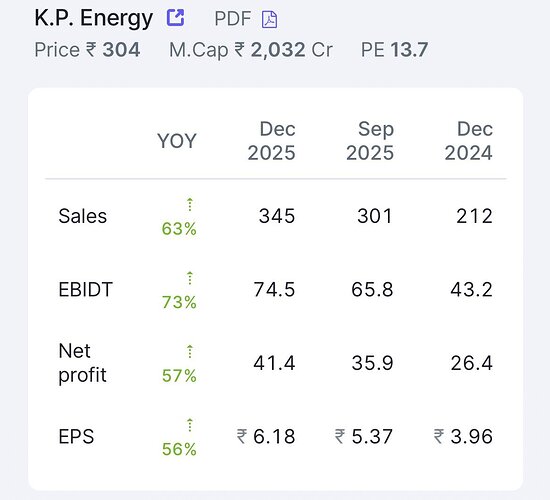Click the Net profit YOY up arrow

[x=190, y=351]
